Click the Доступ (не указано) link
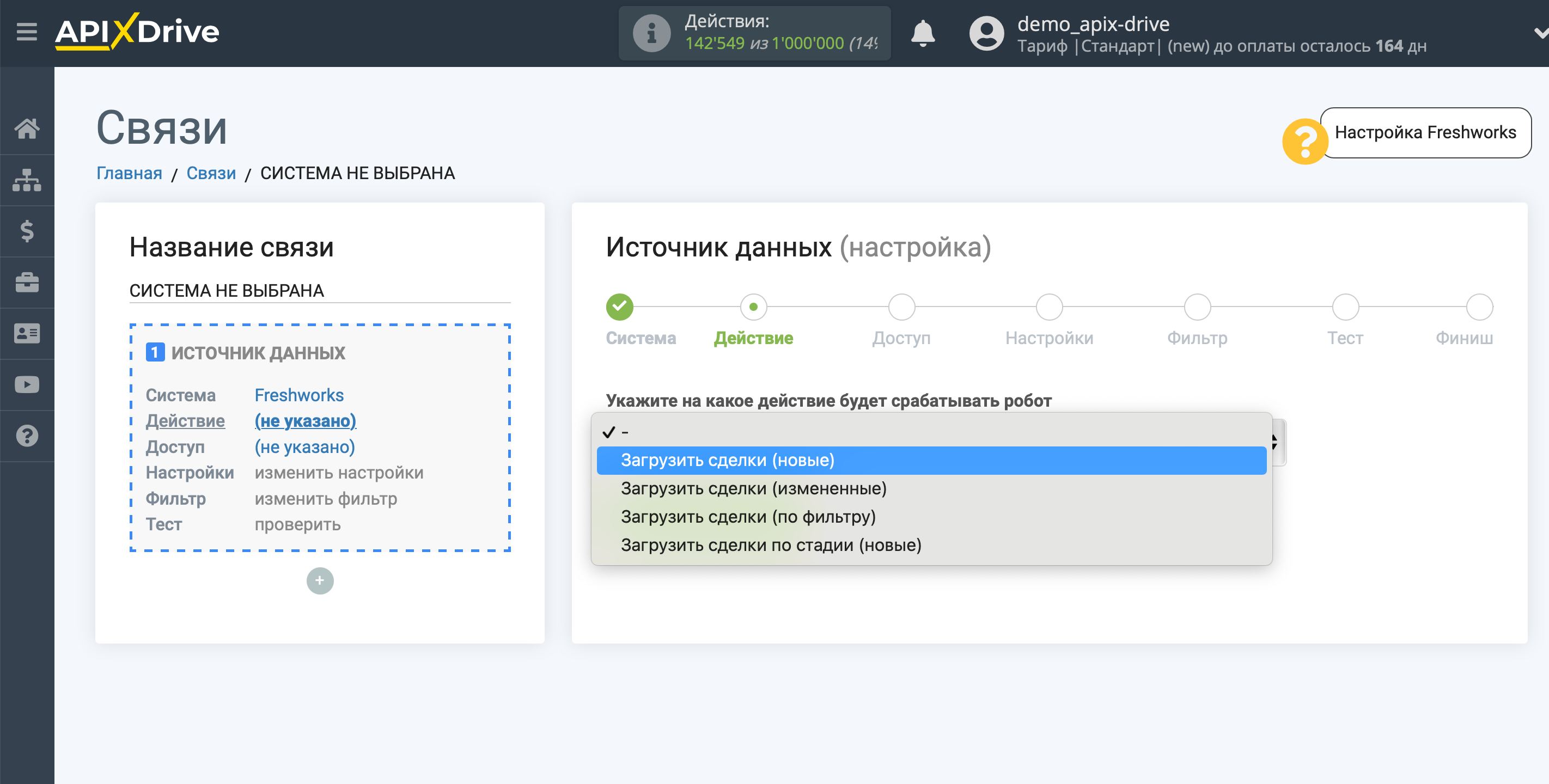The image size is (1549, 784). (304, 446)
